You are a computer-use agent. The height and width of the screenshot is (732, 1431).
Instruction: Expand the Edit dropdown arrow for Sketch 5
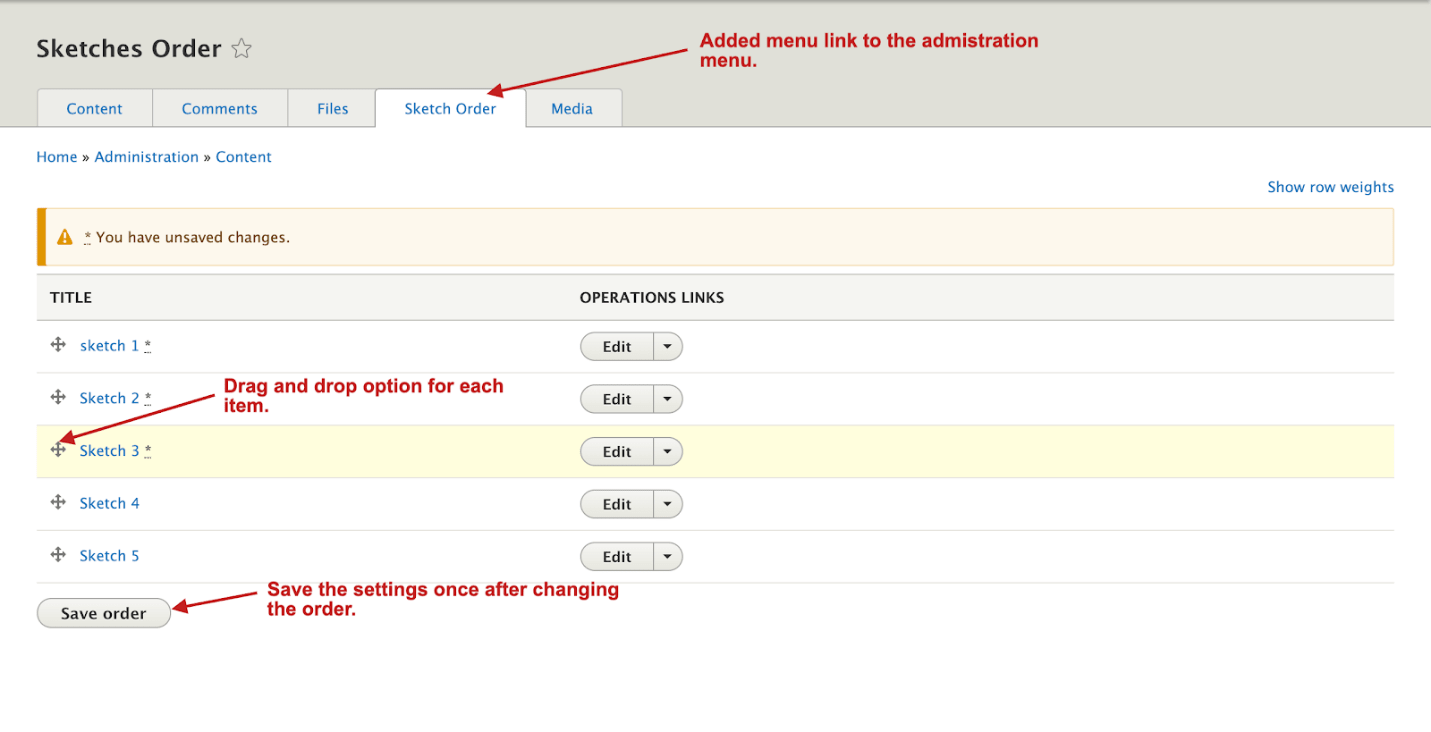coord(668,556)
